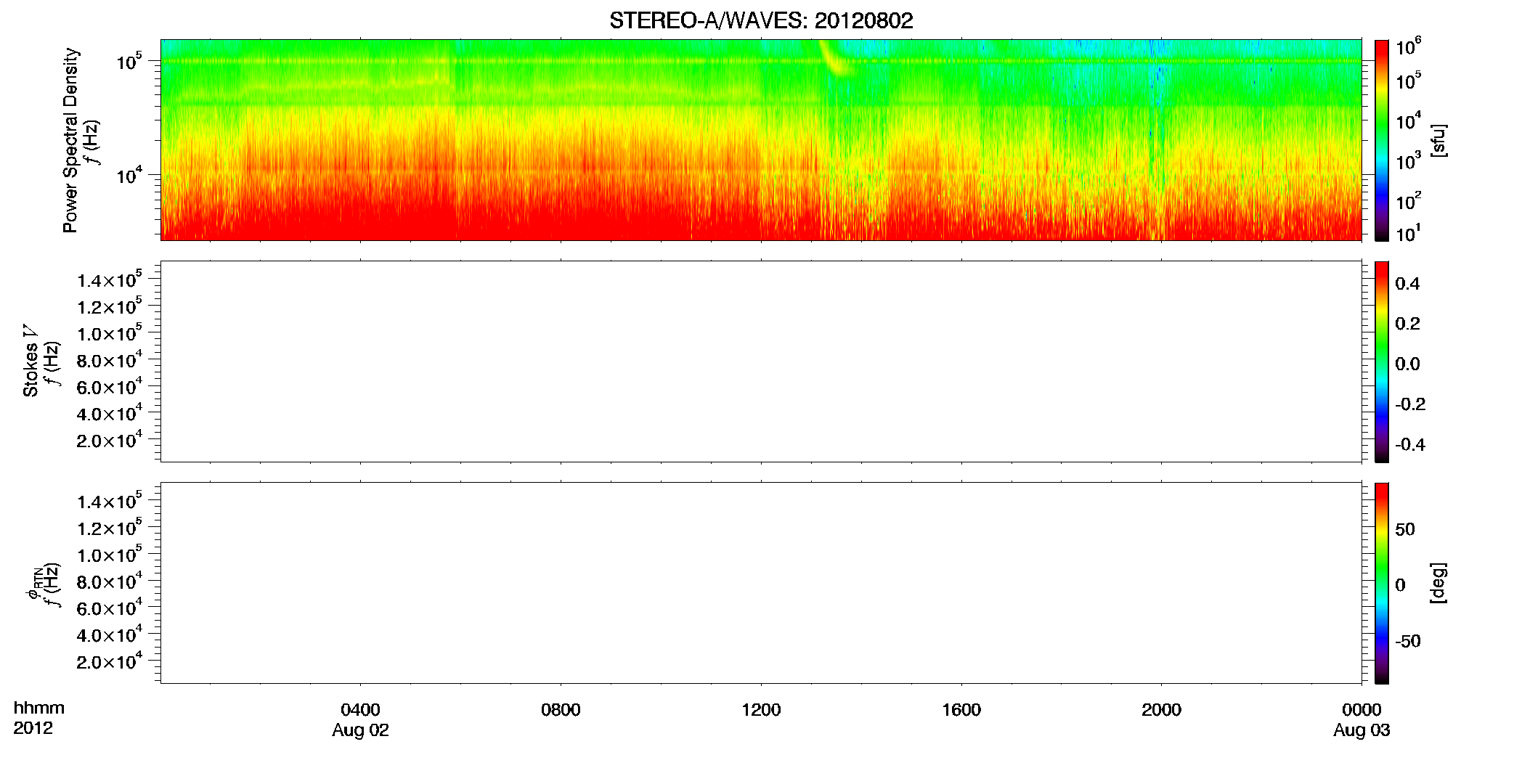
Task: Click the -0.4 label on the Stokes colorbar
Action: 1409,444
